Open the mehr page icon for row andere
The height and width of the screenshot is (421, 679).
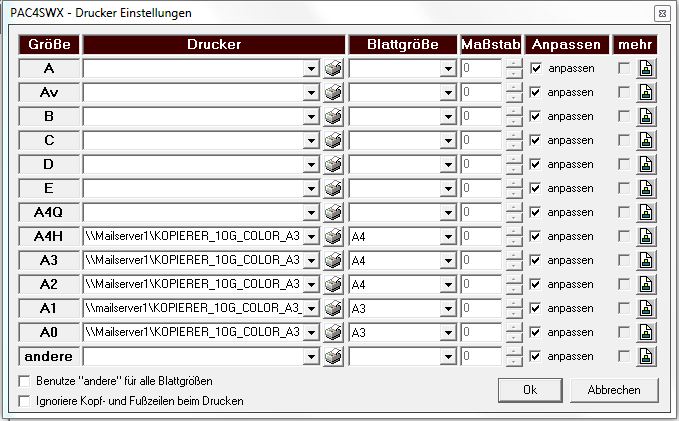[x=646, y=356]
